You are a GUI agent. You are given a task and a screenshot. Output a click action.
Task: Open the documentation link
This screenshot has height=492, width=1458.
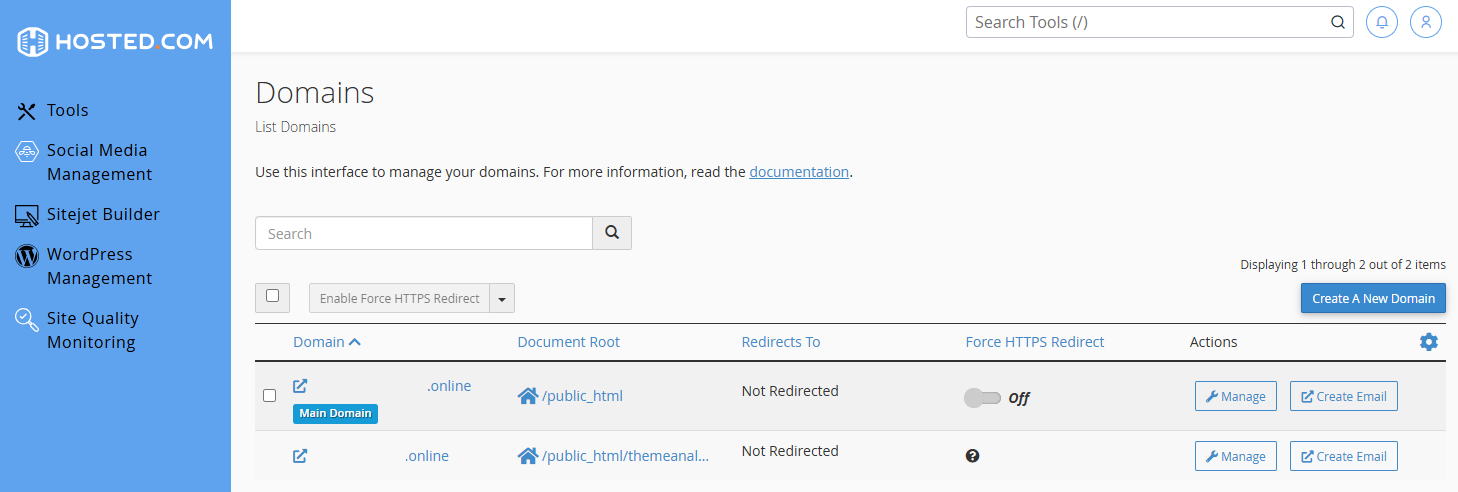[799, 172]
